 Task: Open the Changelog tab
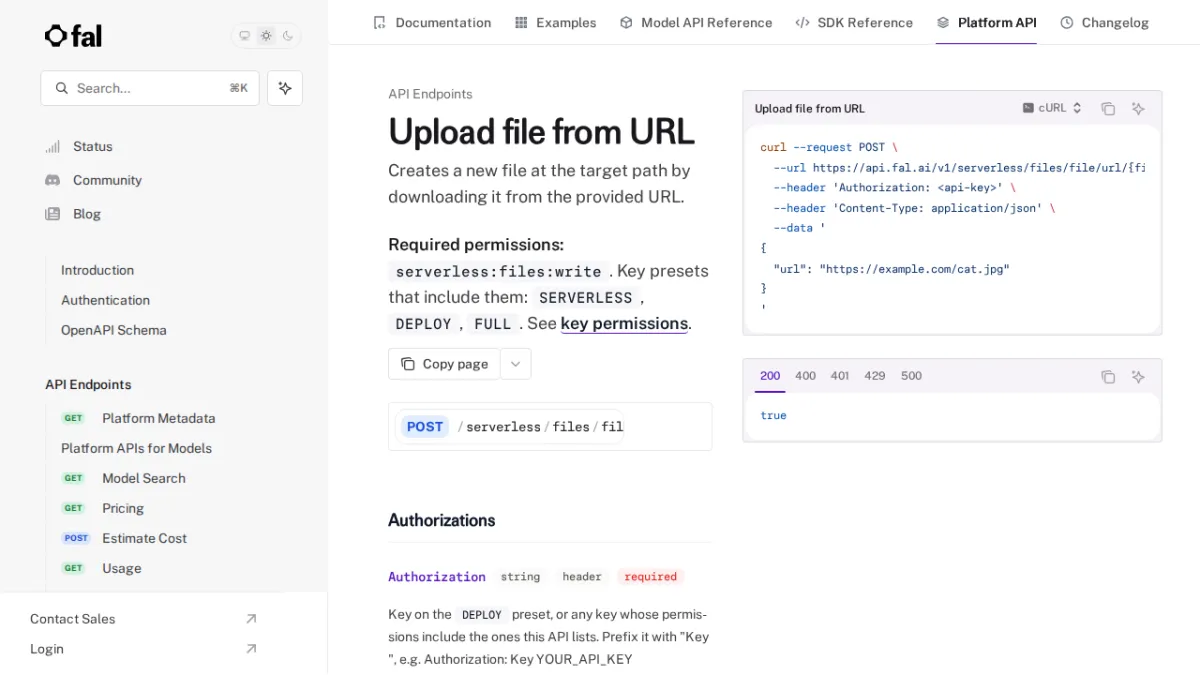(1104, 22)
